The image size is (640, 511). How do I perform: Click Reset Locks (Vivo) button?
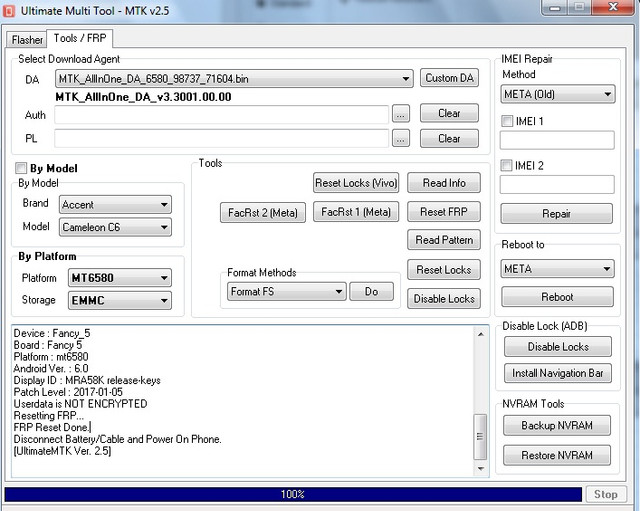(x=356, y=183)
